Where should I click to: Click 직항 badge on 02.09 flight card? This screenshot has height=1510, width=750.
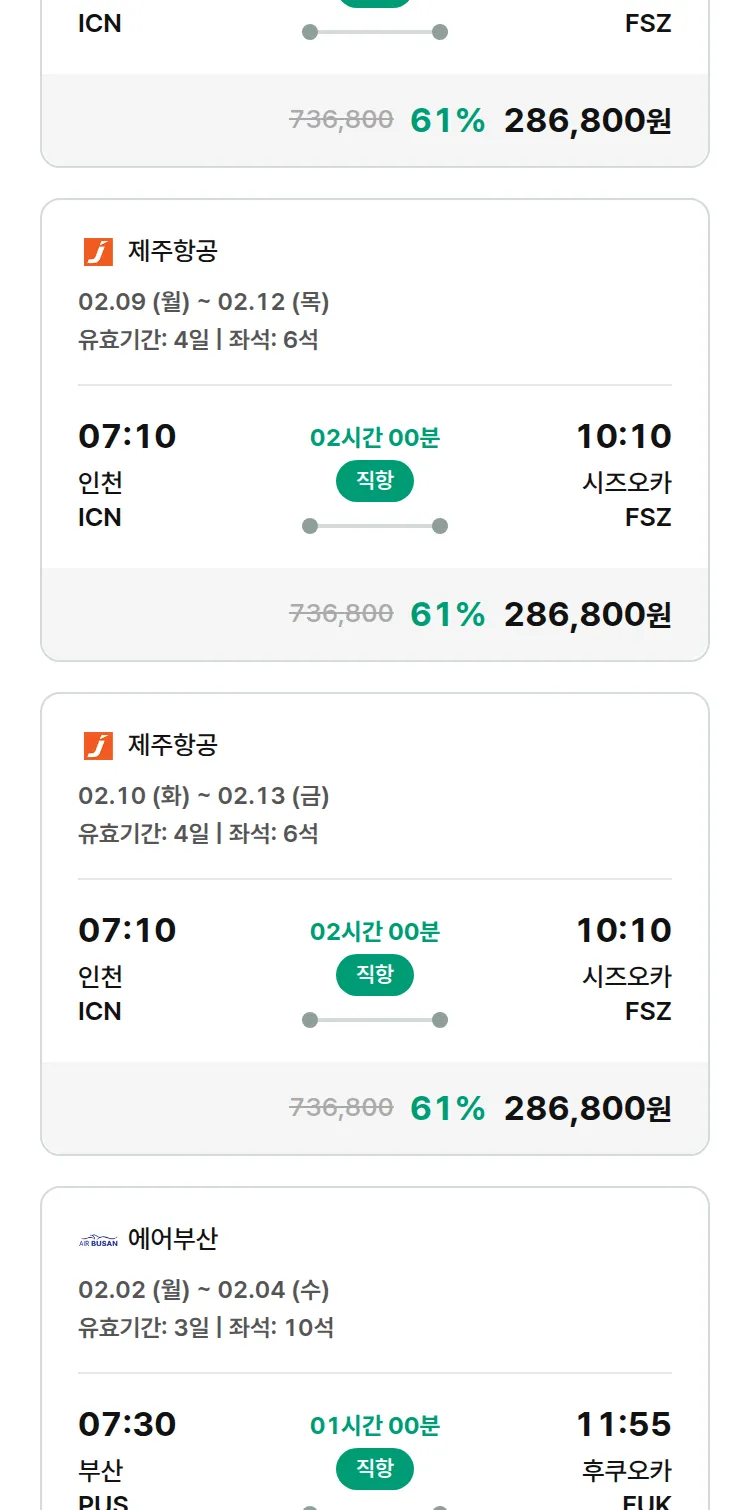click(375, 481)
